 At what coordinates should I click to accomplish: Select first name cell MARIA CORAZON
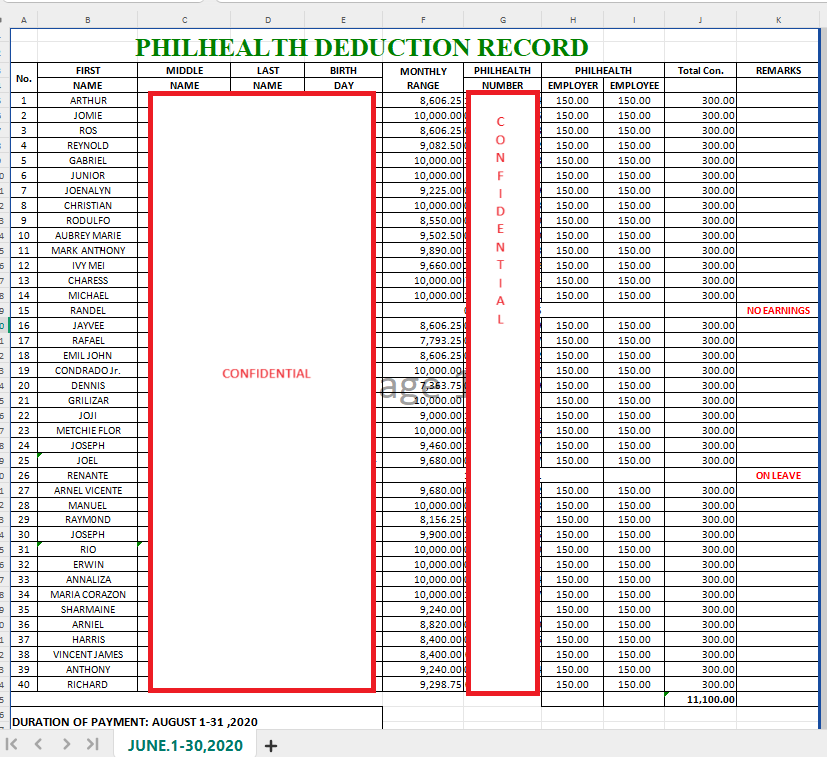[x=88, y=595]
